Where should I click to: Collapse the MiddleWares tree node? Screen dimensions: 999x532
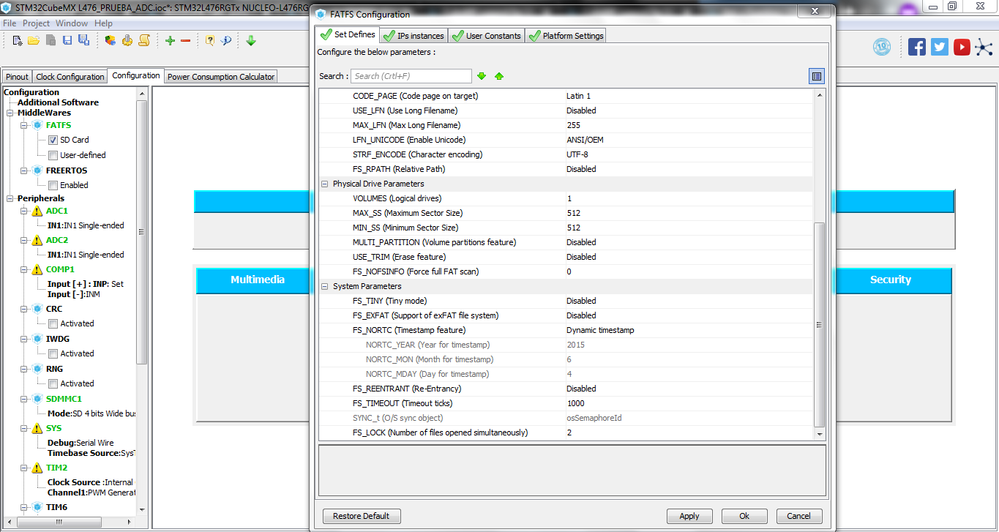(10, 113)
